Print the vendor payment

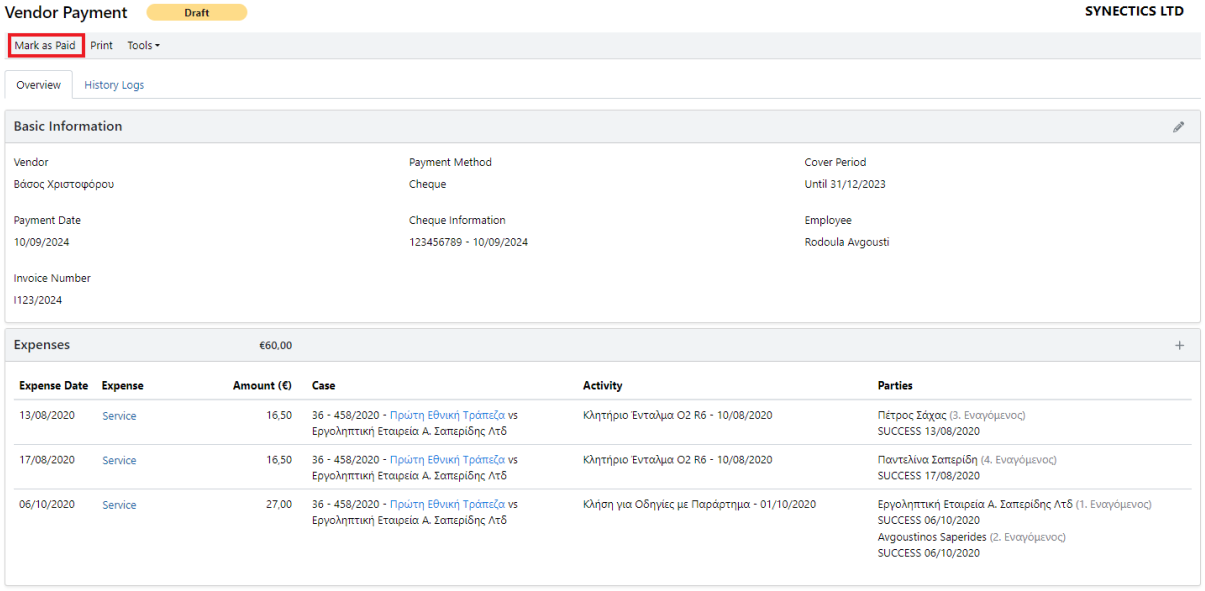[101, 46]
